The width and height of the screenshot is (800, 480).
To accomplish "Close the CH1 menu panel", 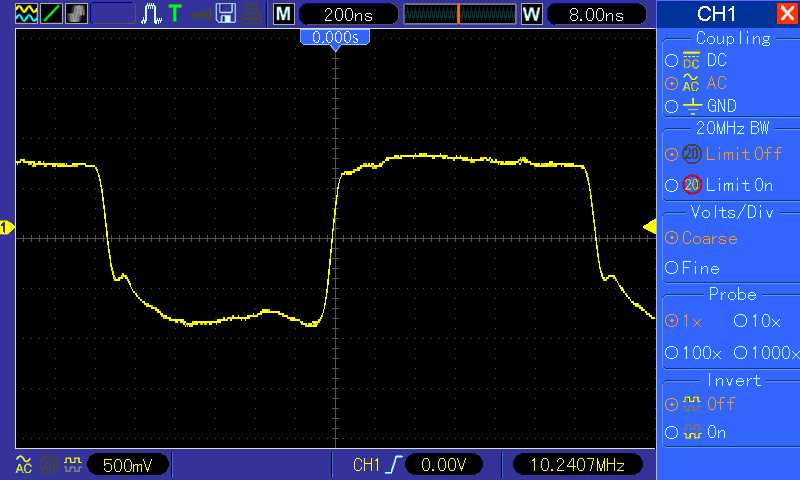I will pyautogui.click(x=787, y=13).
